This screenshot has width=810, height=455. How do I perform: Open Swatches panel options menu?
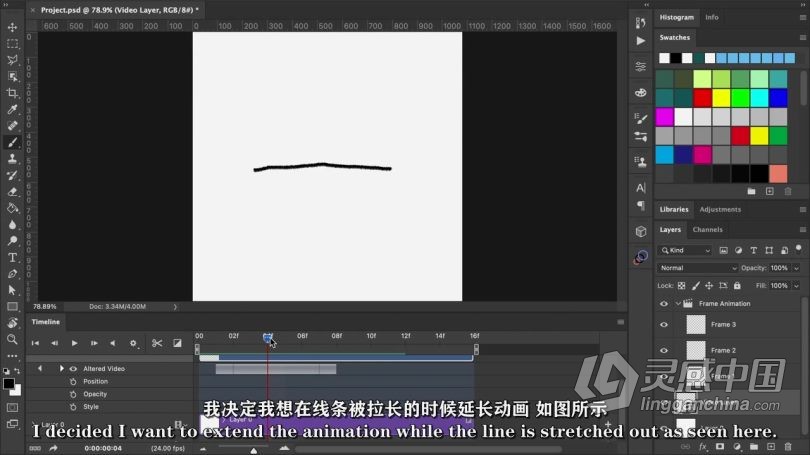click(803, 37)
